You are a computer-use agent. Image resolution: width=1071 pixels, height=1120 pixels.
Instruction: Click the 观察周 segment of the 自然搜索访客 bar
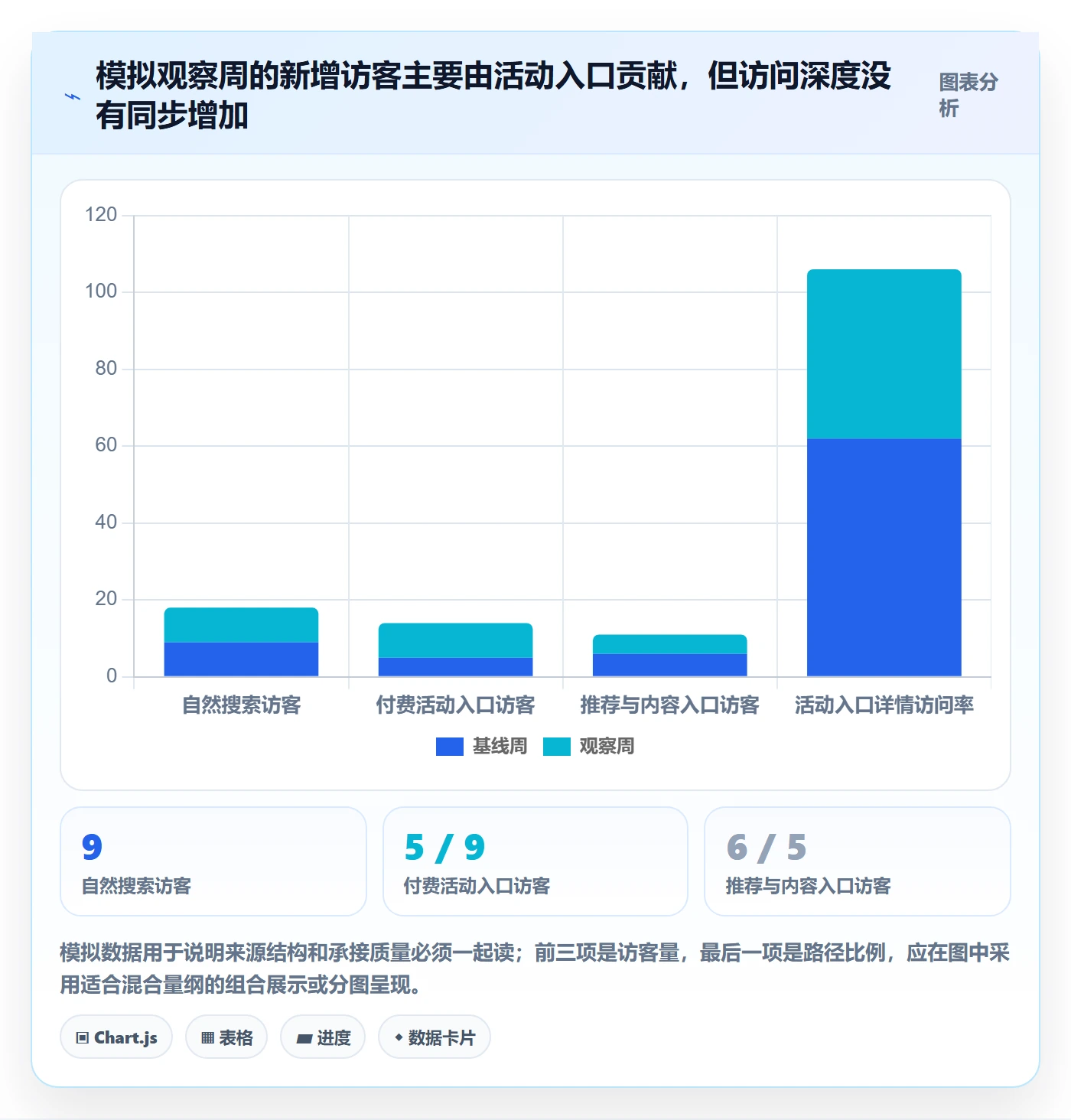pos(241,625)
